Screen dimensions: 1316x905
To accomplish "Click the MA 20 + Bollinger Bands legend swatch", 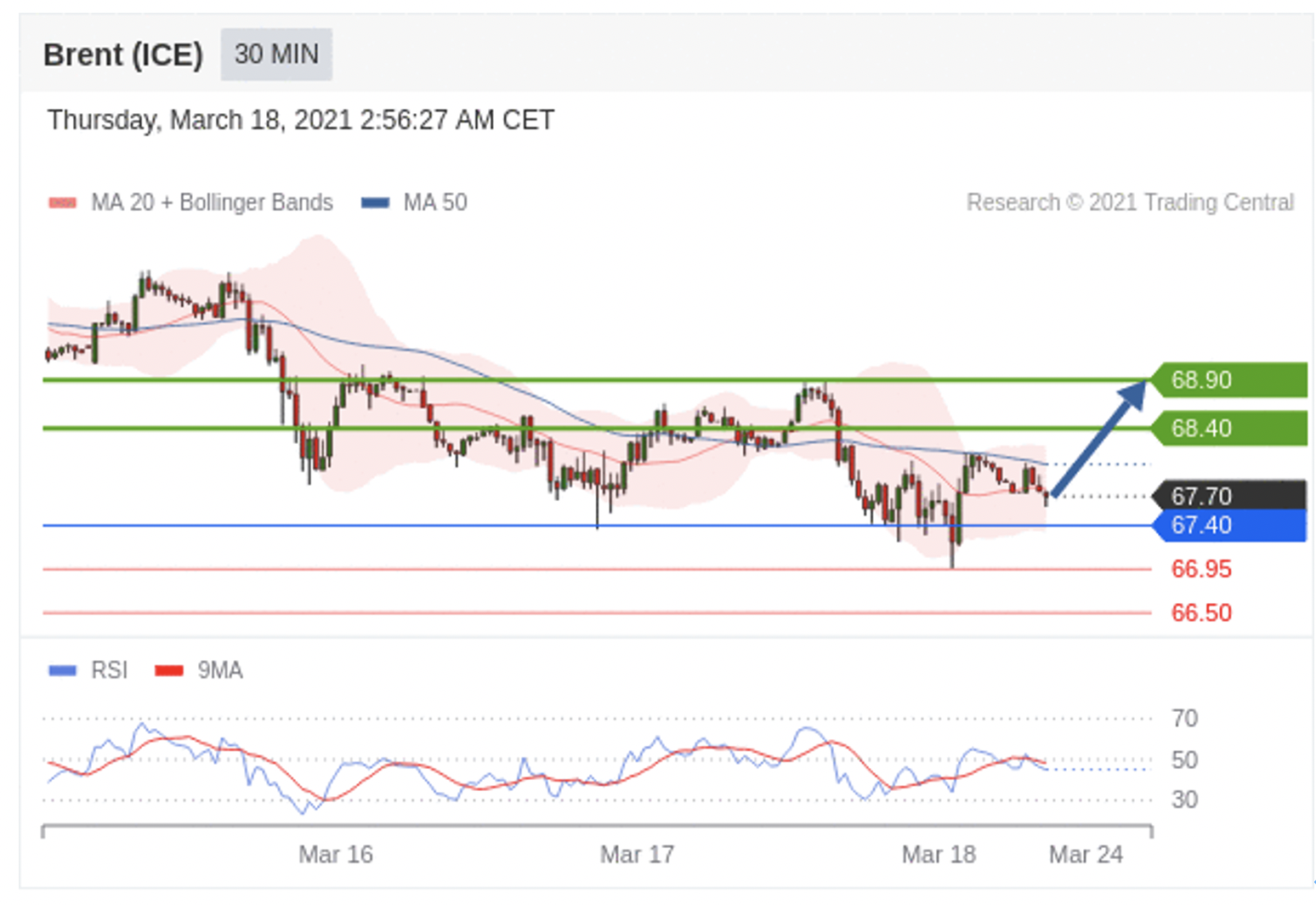I will coord(63,202).
